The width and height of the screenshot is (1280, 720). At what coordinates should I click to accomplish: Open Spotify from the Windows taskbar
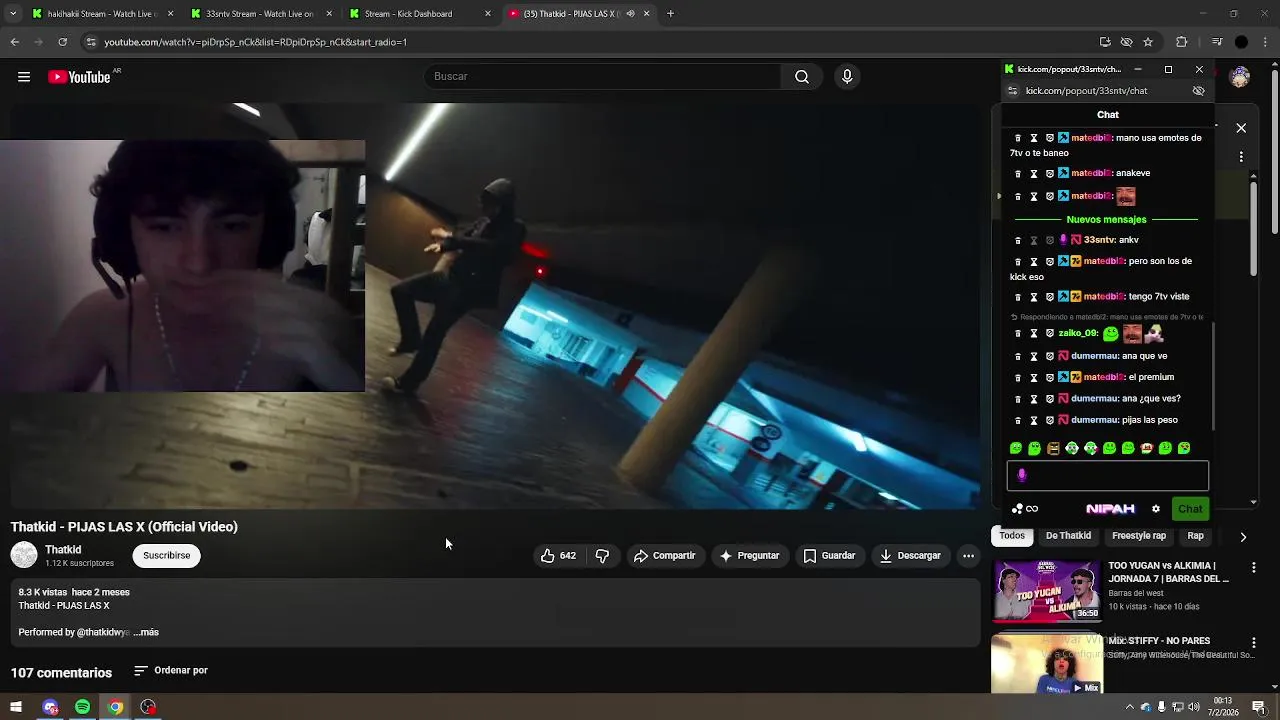82,707
